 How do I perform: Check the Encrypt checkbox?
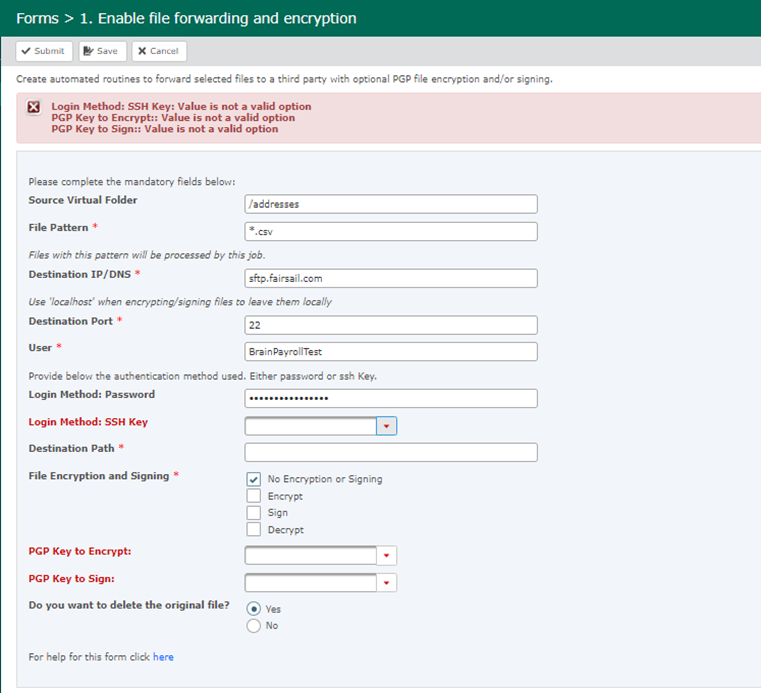point(253,496)
